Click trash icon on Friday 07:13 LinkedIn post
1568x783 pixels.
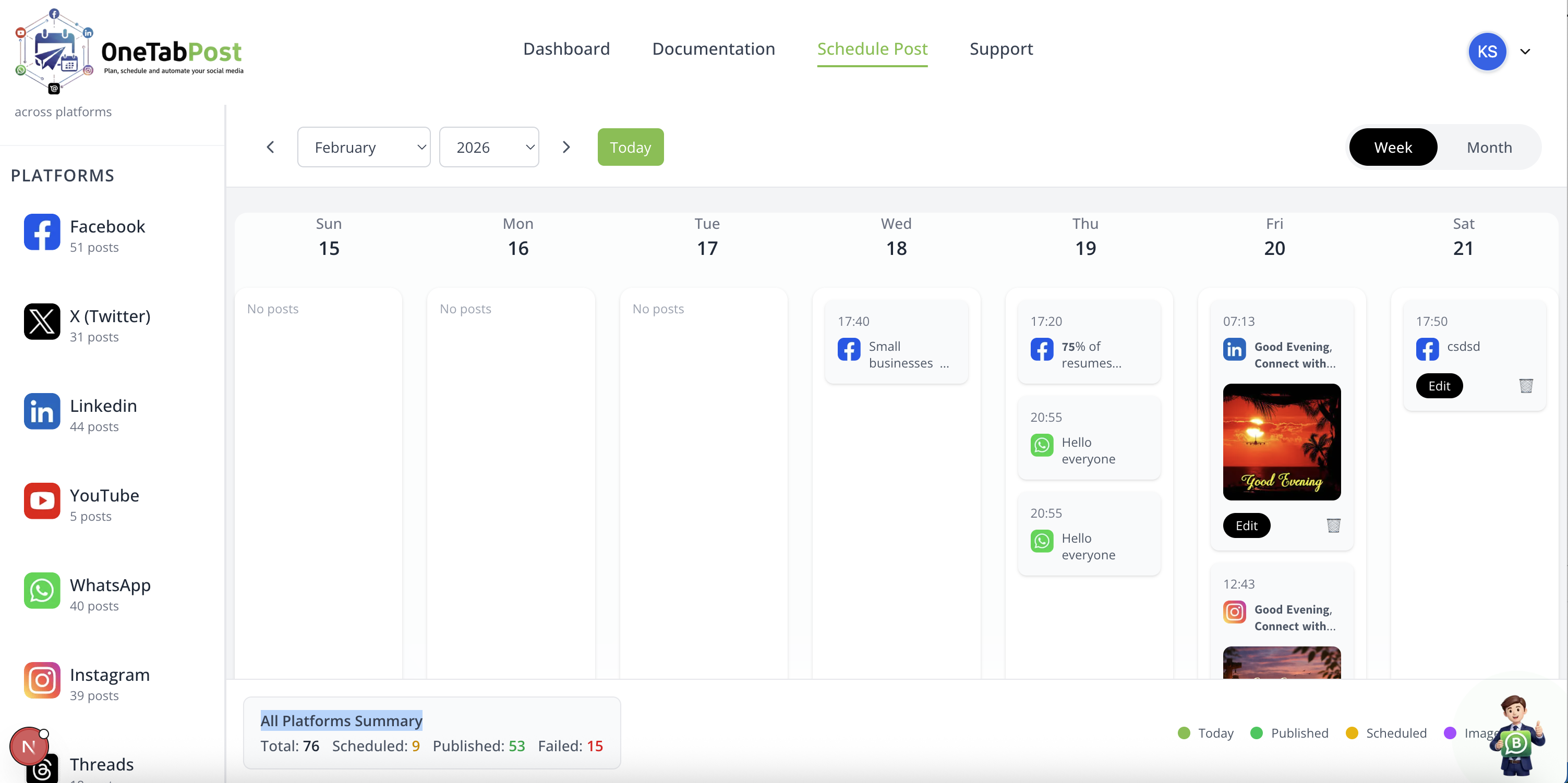tap(1333, 525)
